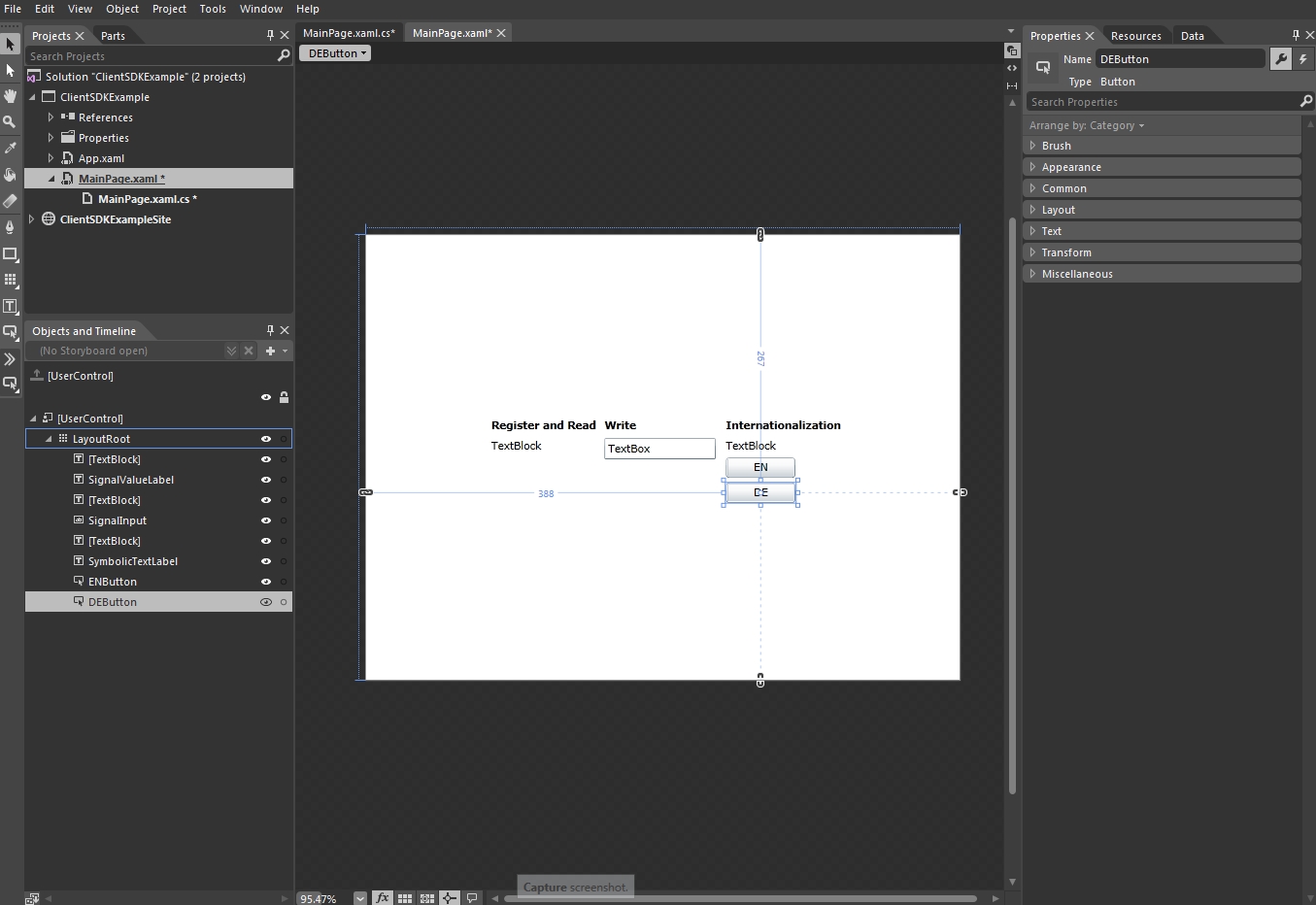This screenshot has height=905, width=1316.
Task: Select the Pan hand tool
Action: coord(10,96)
